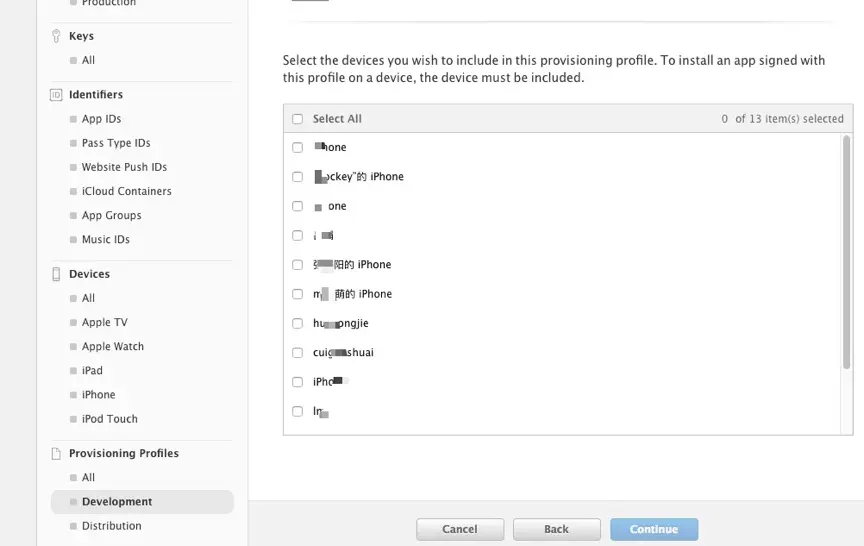Click the Continue button
Viewport: 864px width, 546px height.
[x=654, y=529]
